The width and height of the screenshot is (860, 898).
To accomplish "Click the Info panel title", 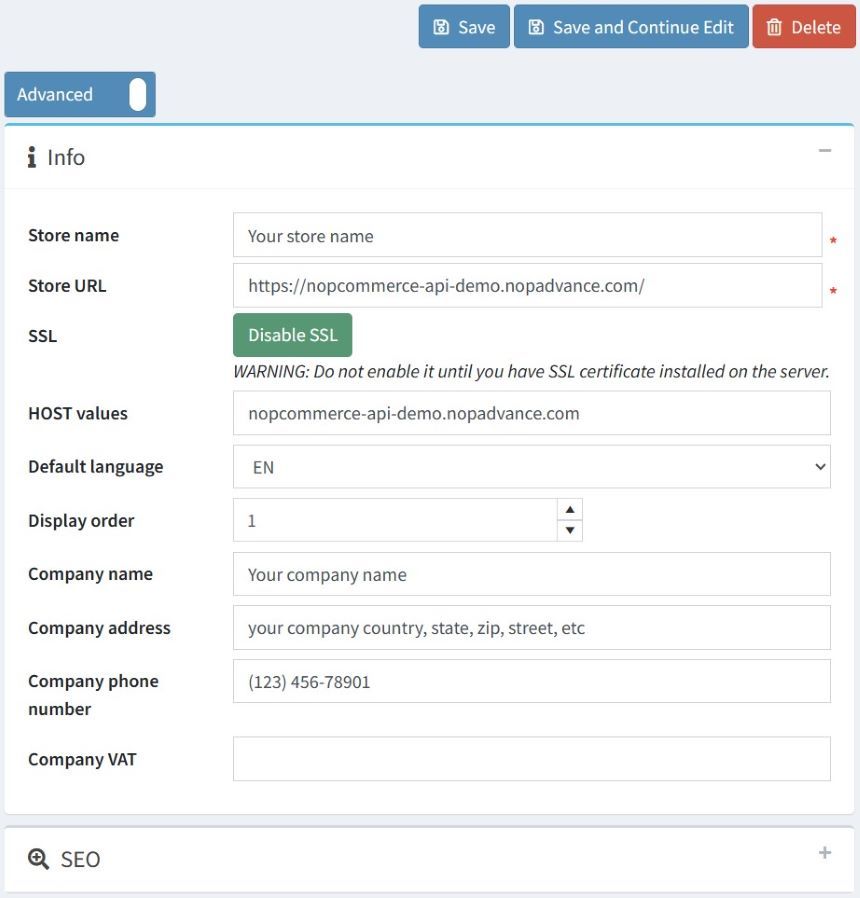I will tap(66, 157).
